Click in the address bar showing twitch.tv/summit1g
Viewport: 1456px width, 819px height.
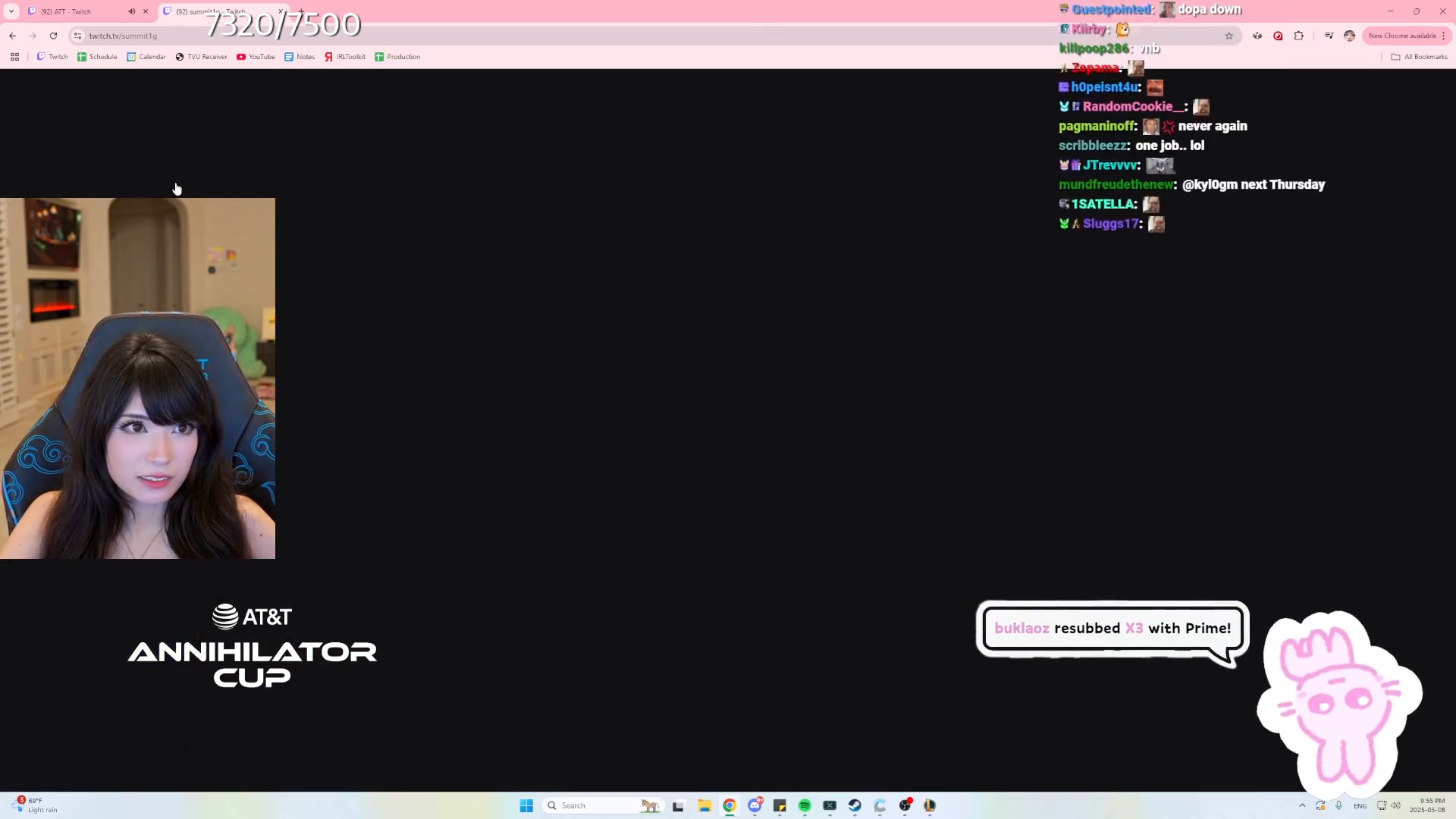tap(124, 36)
